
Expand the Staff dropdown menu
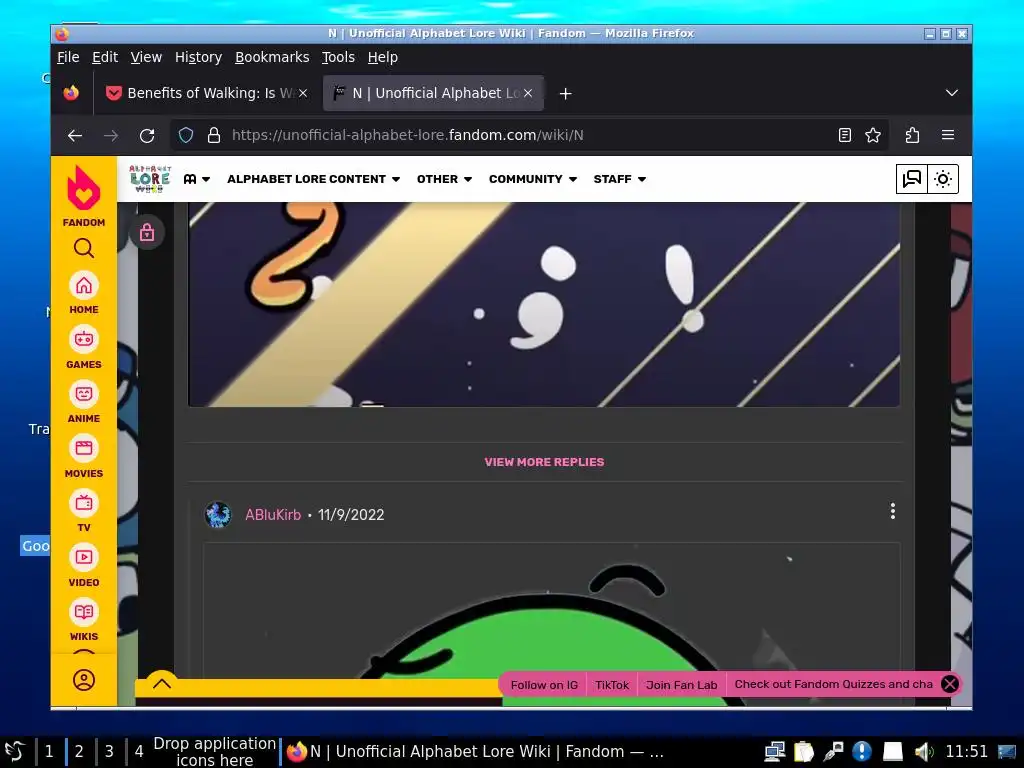pyautogui.click(x=620, y=179)
